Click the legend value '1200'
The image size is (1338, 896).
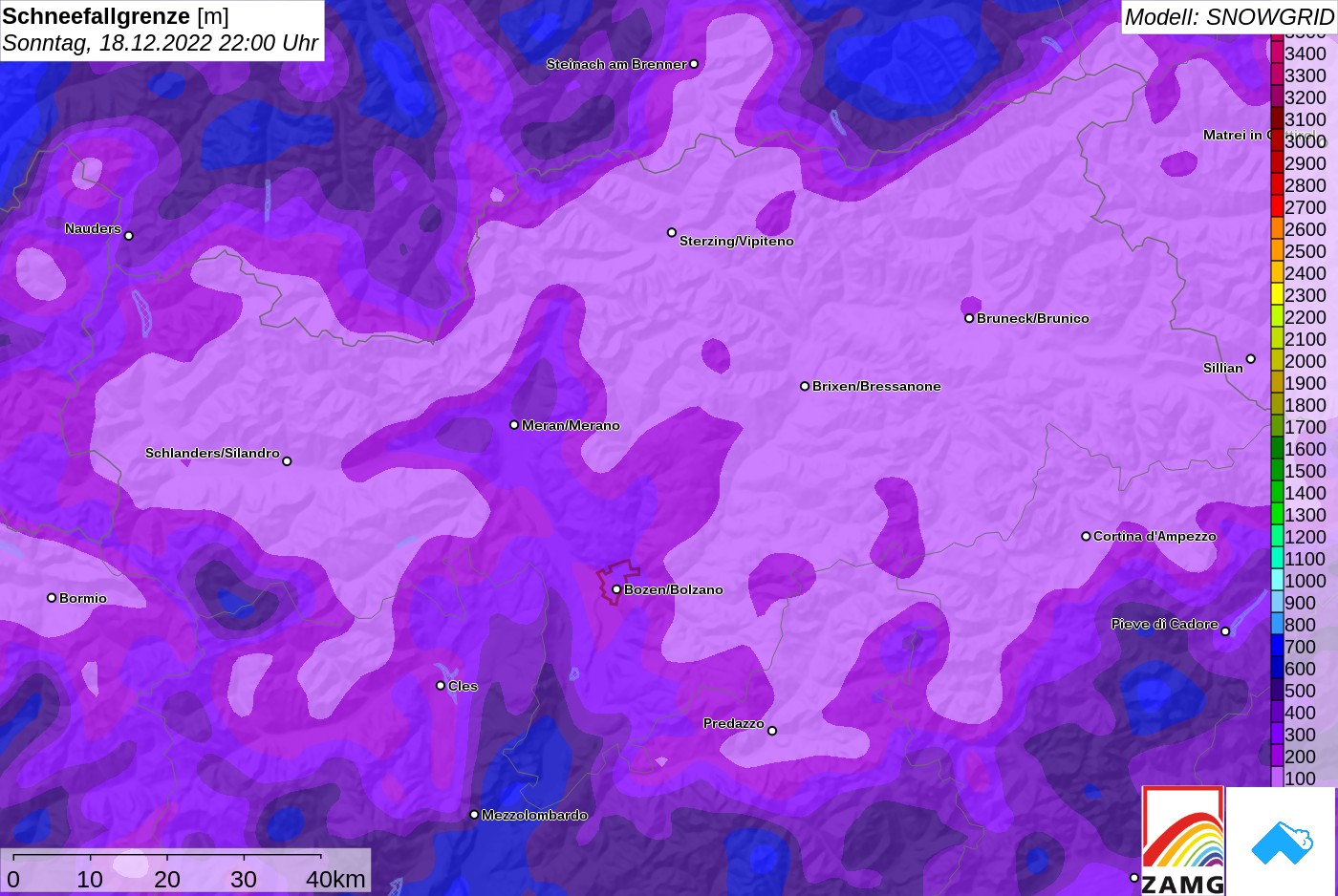tap(1306, 537)
